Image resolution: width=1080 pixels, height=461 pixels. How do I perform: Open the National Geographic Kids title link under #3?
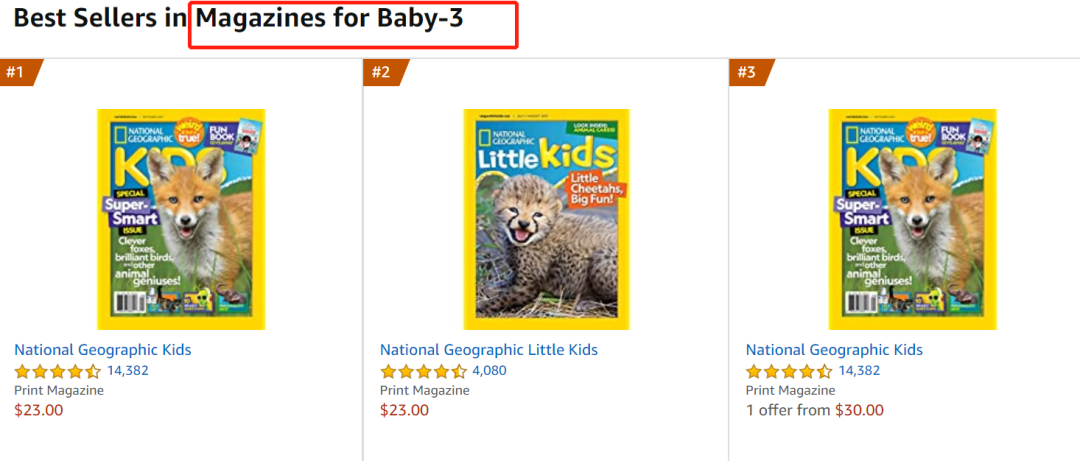point(835,350)
